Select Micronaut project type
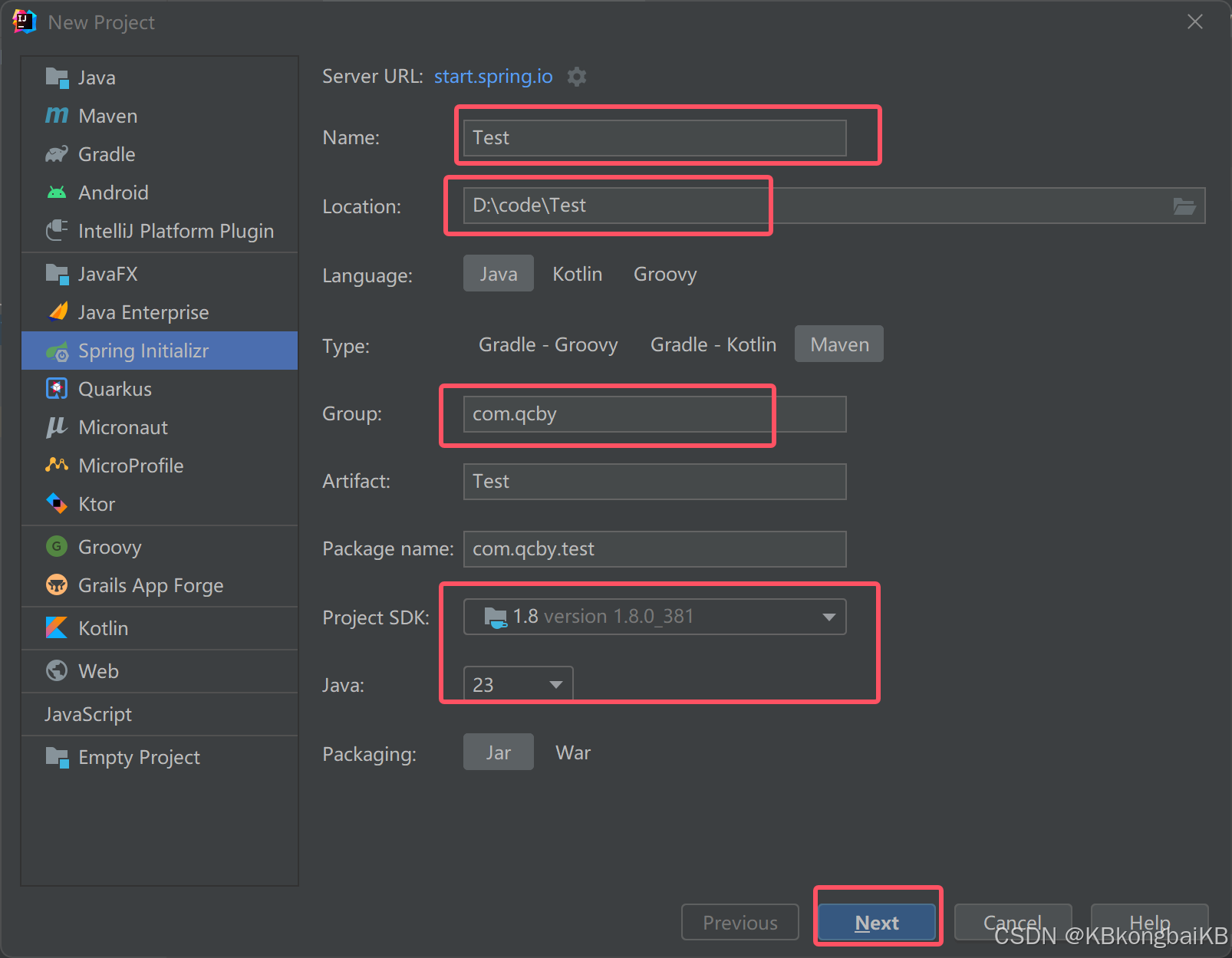The width and height of the screenshot is (1232, 958). (x=160, y=427)
